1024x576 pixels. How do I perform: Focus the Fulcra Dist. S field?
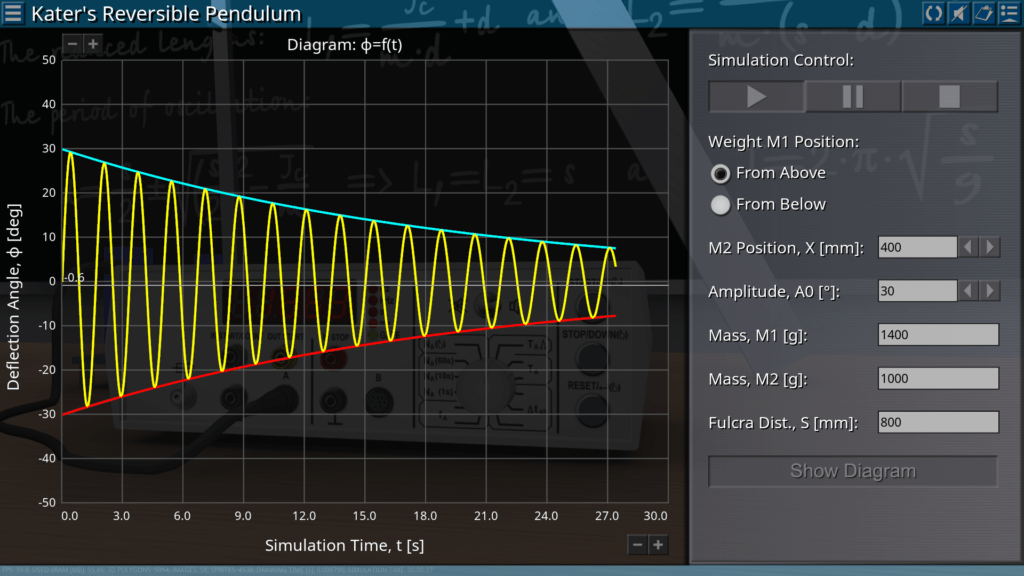937,422
